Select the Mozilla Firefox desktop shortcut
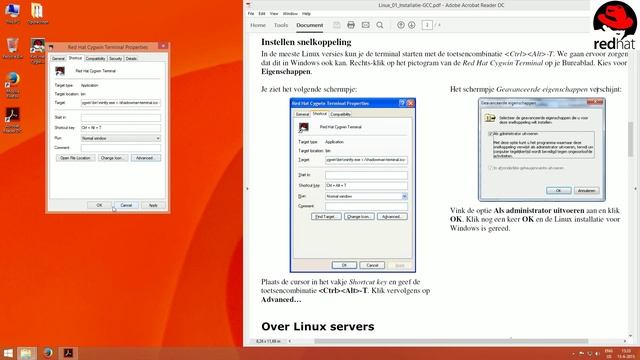 [x=12, y=85]
